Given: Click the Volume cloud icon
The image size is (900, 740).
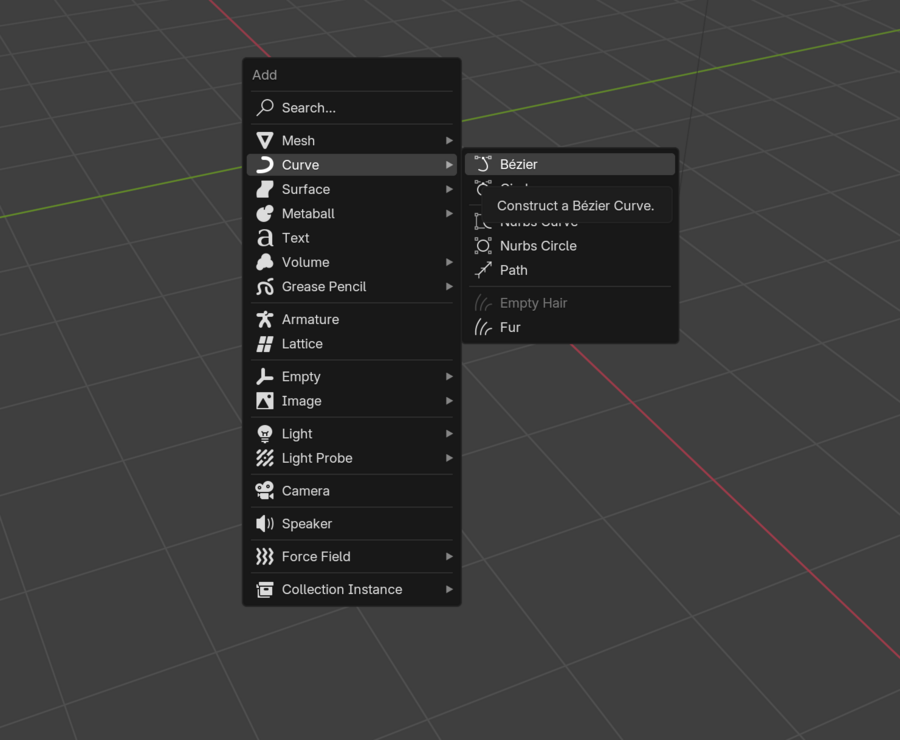Looking at the screenshot, I should pyautogui.click(x=265, y=262).
